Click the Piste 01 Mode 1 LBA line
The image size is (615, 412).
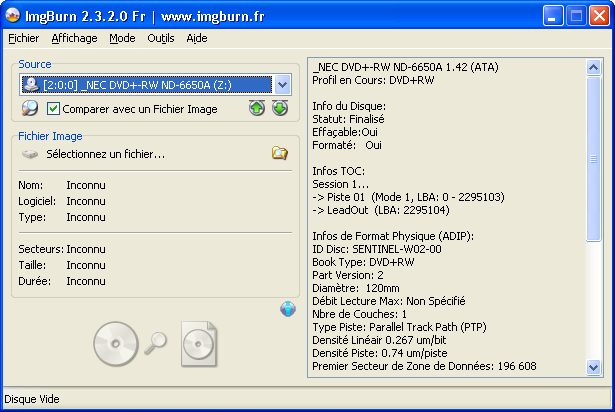[x=408, y=197]
